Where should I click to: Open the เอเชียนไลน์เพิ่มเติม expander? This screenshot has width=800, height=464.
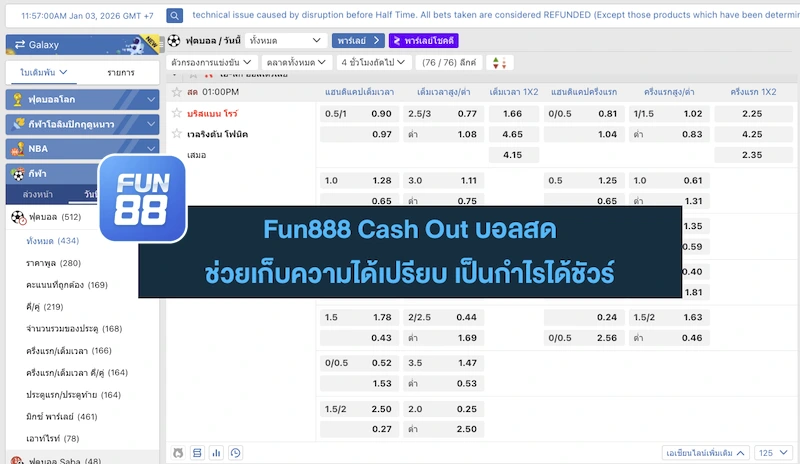[706, 453]
